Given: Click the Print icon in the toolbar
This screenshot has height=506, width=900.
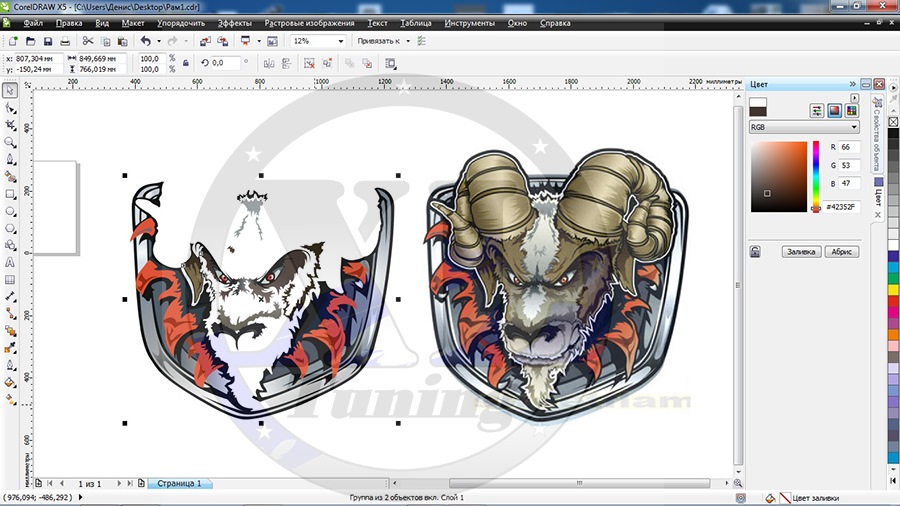Looking at the screenshot, I should click(x=65, y=41).
